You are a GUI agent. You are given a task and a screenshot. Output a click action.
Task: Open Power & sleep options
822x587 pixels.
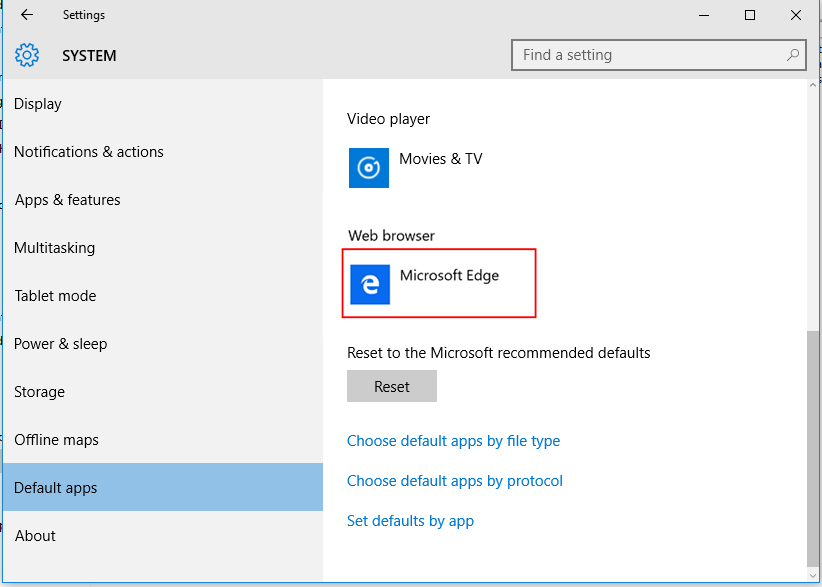pos(60,343)
